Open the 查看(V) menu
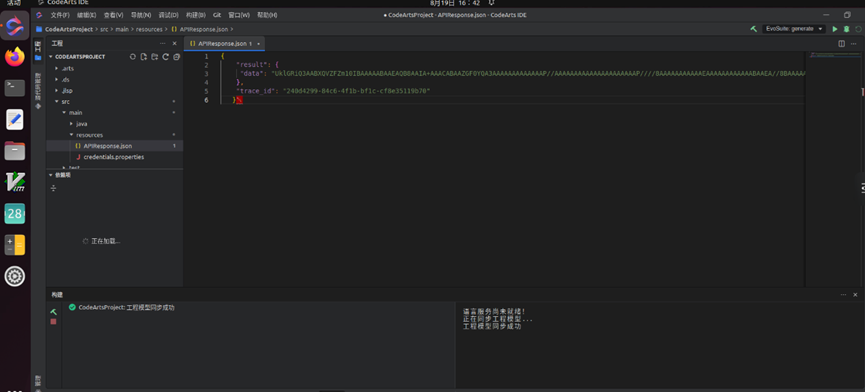Viewport: 865px width, 392px height. point(114,15)
